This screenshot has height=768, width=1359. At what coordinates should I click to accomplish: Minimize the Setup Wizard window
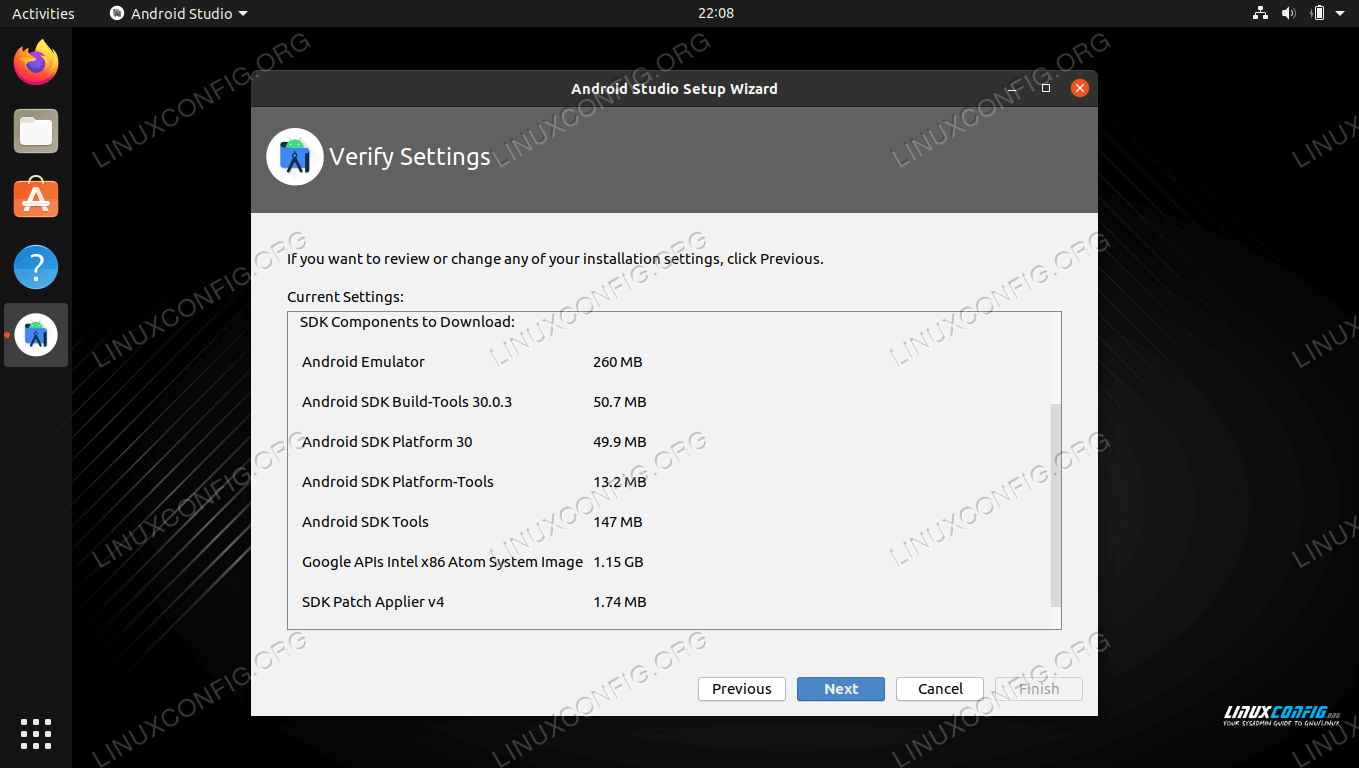1014,88
